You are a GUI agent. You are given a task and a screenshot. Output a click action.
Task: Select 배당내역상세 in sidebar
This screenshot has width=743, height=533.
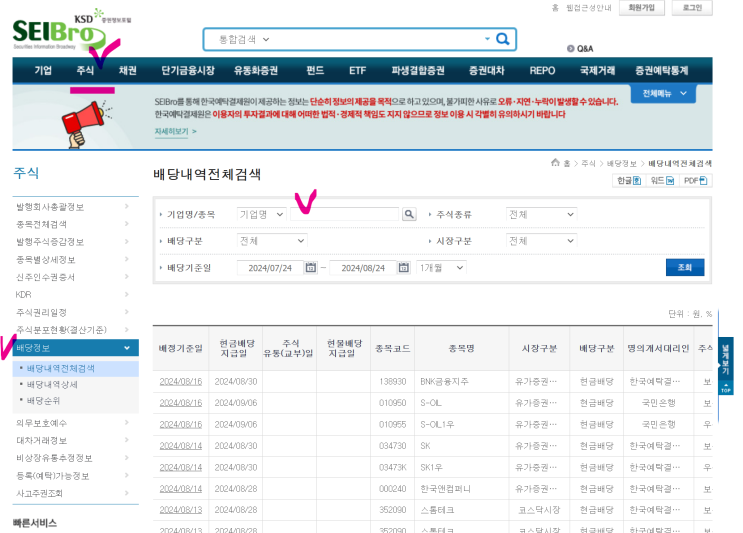52,384
